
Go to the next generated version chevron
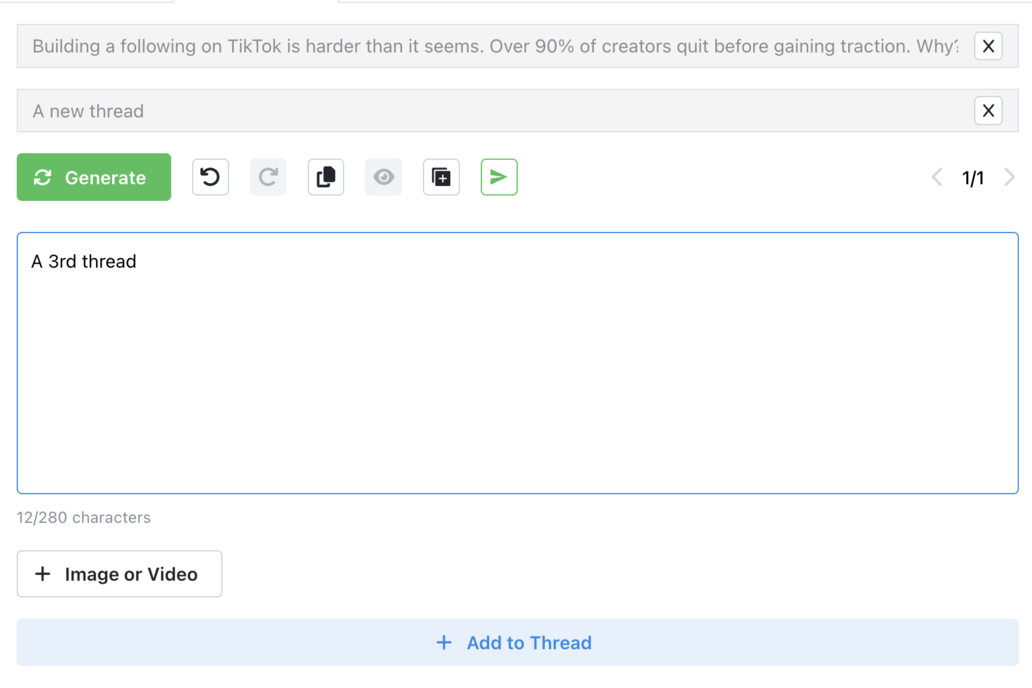tap(1009, 177)
